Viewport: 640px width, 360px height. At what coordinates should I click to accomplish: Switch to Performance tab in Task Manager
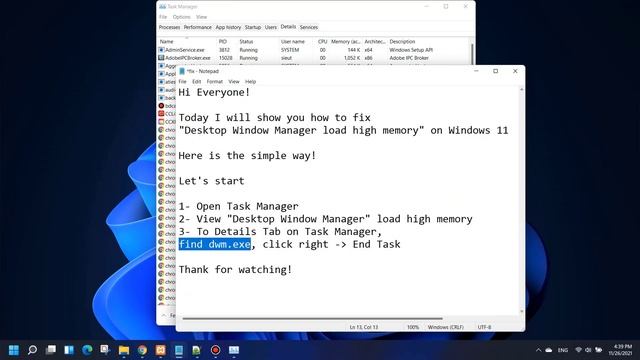tap(198, 27)
